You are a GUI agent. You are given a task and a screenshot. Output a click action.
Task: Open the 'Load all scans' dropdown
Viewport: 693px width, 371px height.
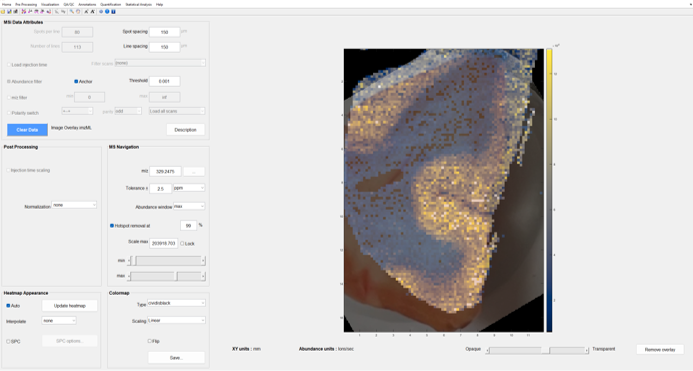[177, 111]
